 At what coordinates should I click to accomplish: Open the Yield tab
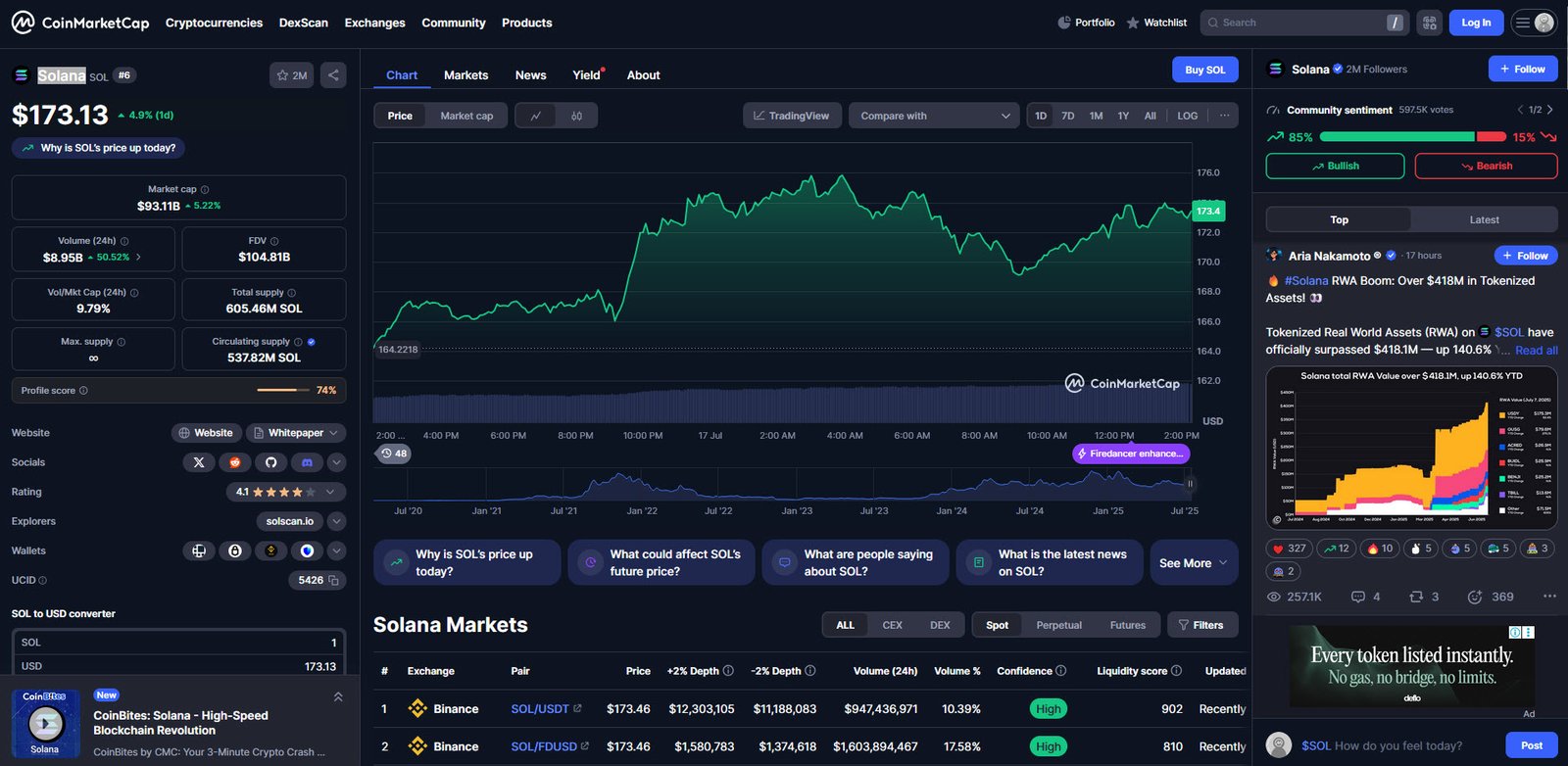[x=587, y=75]
